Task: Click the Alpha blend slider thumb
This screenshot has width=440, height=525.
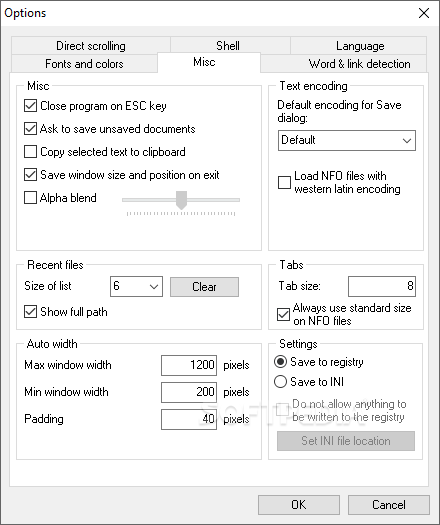Action: (181, 200)
